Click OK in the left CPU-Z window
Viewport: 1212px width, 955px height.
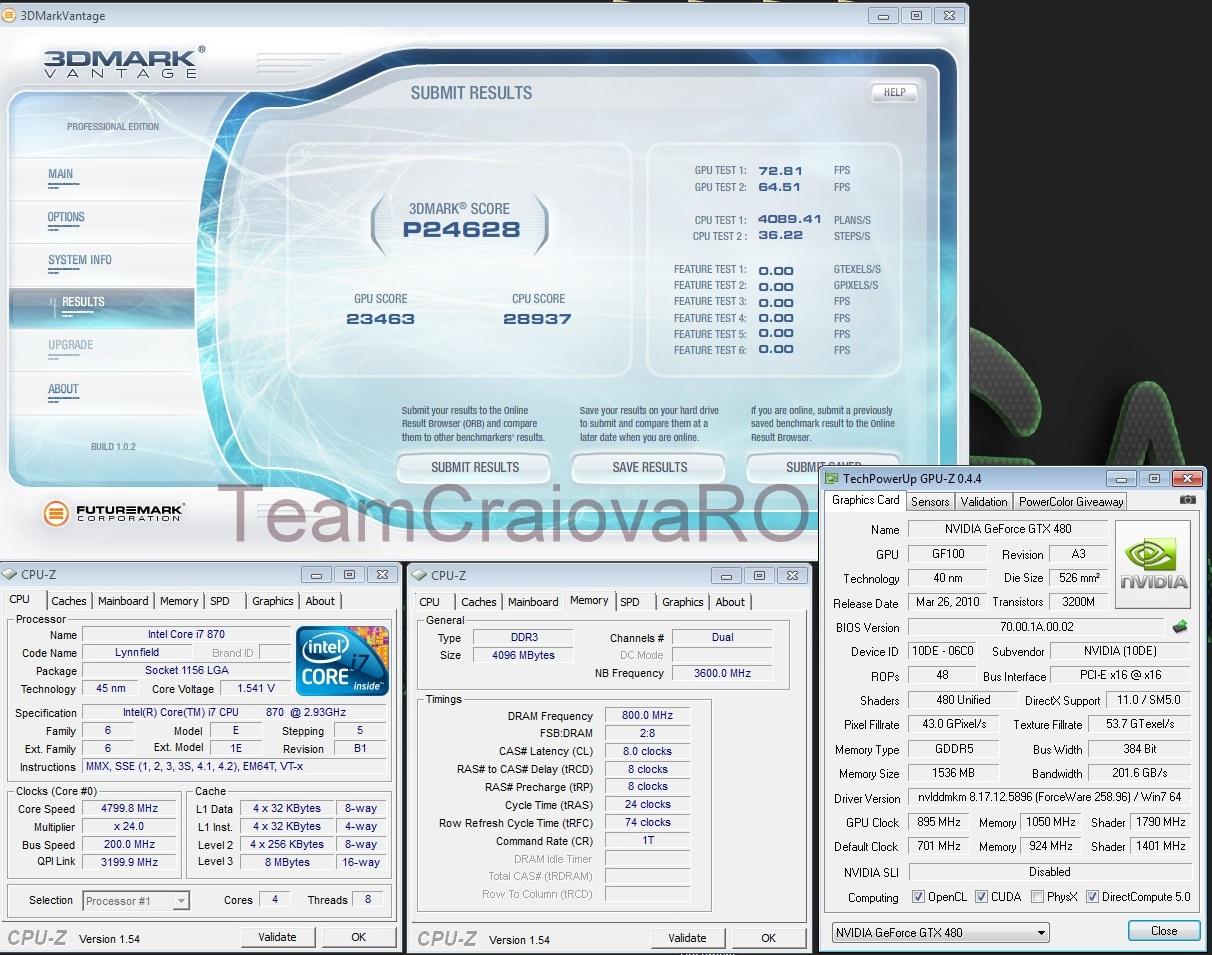pos(359,937)
